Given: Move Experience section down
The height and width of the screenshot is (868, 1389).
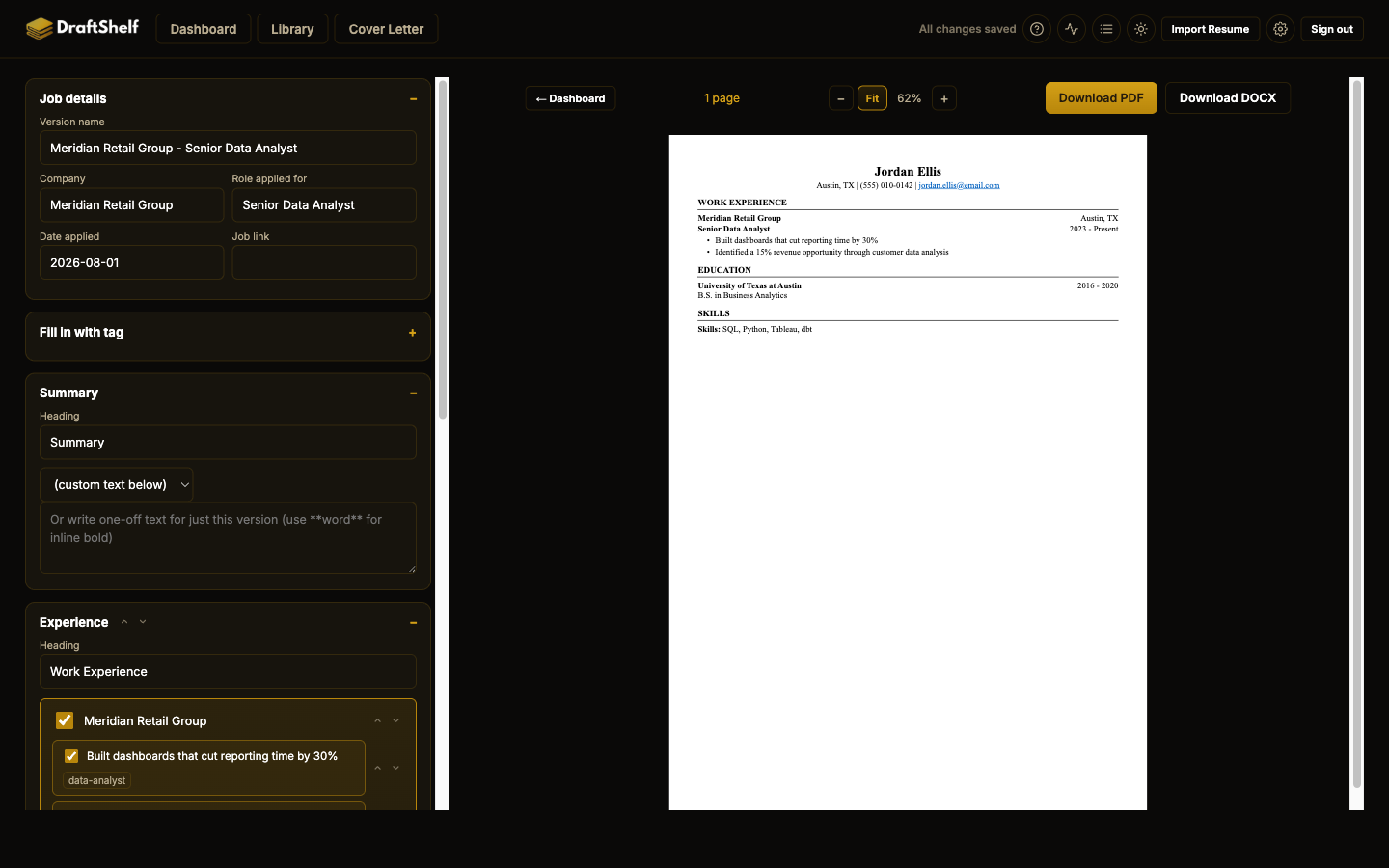Looking at the screenshot, I should coord(143,622).
